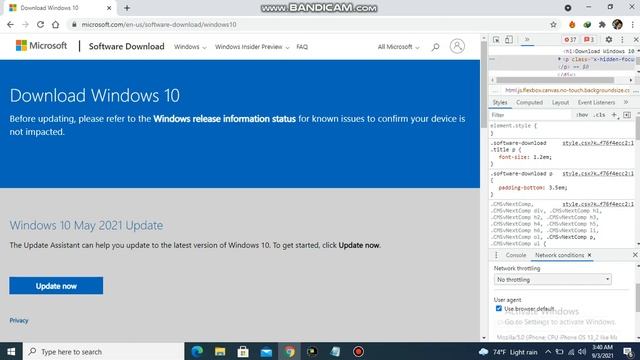Image resolution: width=640 pixels, height=360 pixels.
Task: Open Microsoft Store from the taskbar
Action: click(x=243, y=351)
